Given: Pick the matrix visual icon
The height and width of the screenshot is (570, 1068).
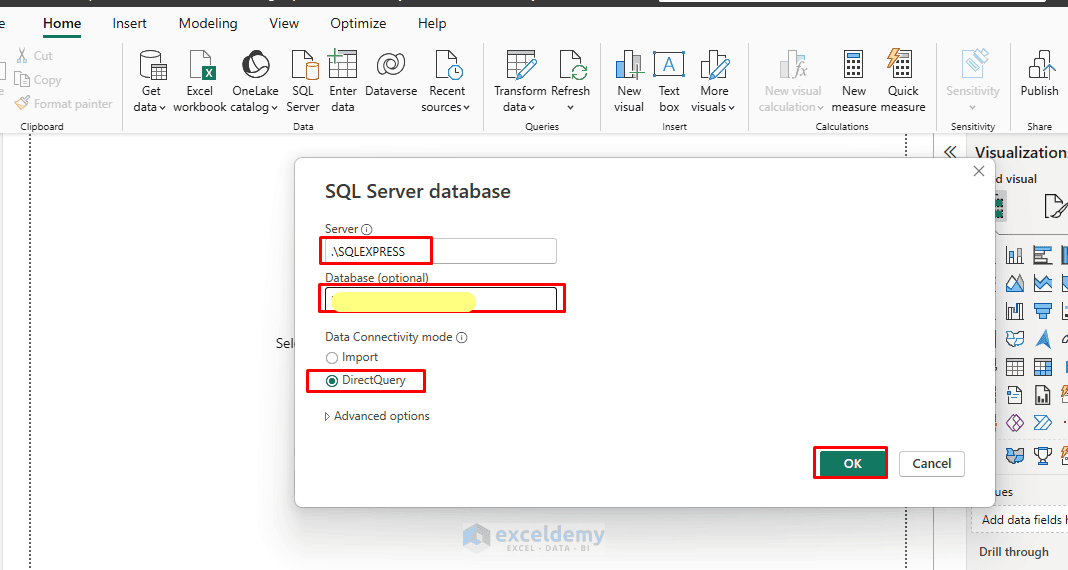Looking at the screenshot, I should 1042,367.
